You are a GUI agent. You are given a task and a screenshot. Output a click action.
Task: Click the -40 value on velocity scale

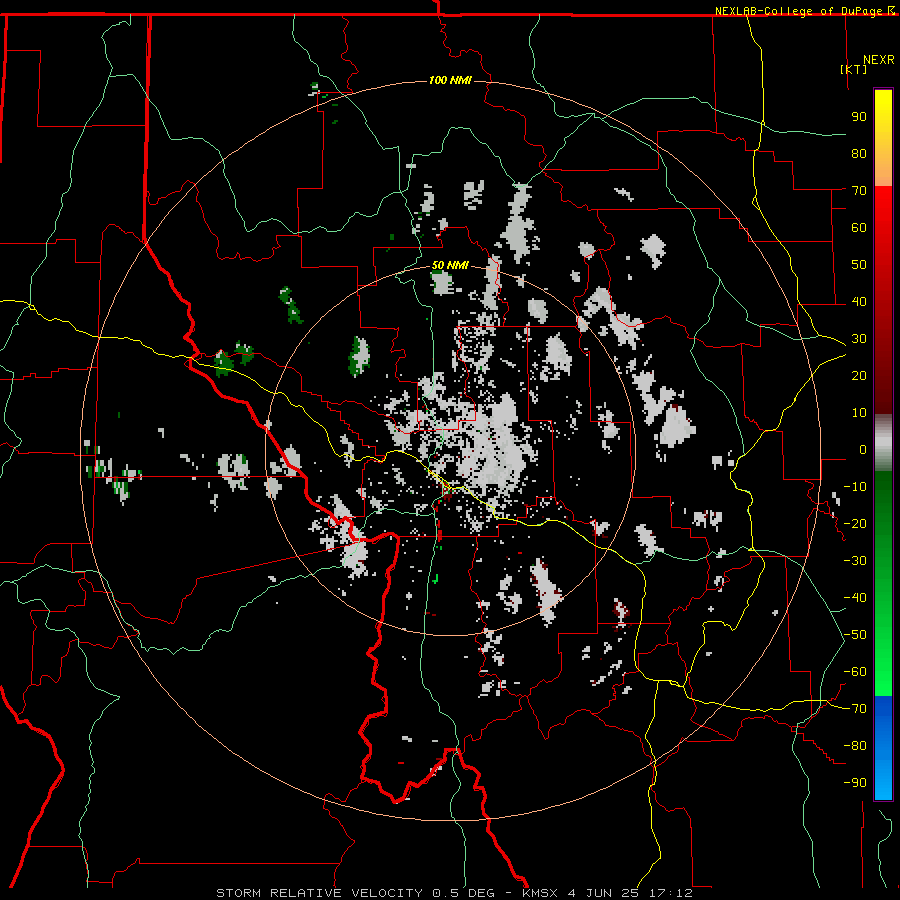855,598
